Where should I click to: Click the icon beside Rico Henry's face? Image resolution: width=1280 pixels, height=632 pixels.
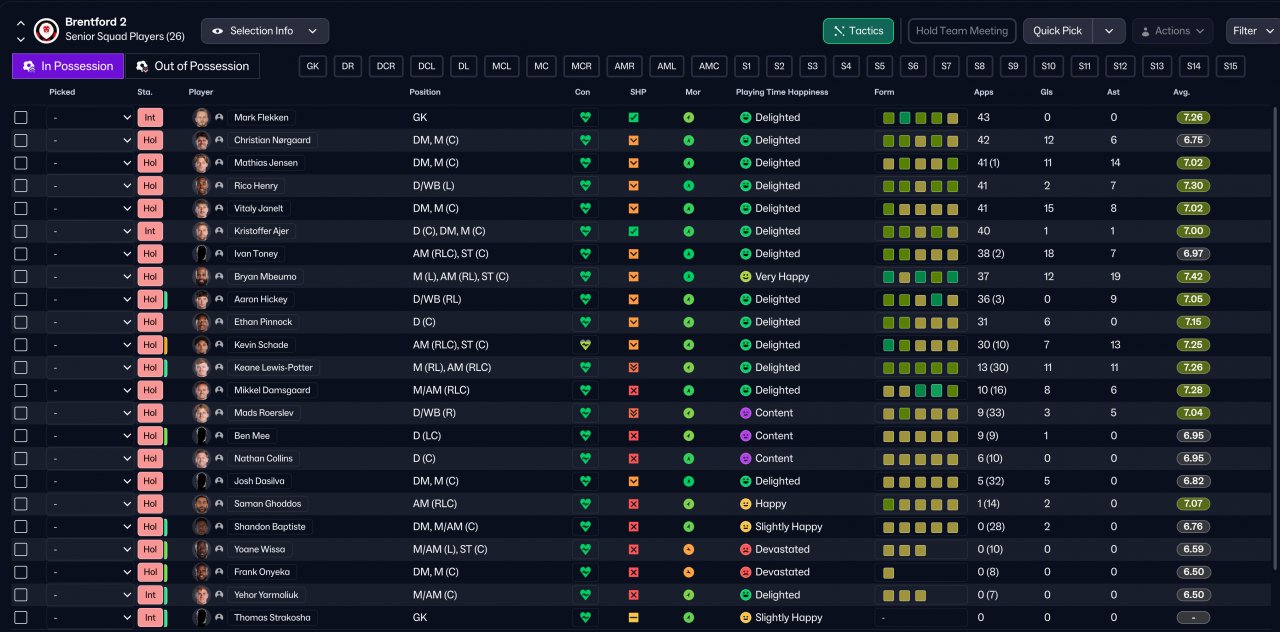[x=219, y=186]
